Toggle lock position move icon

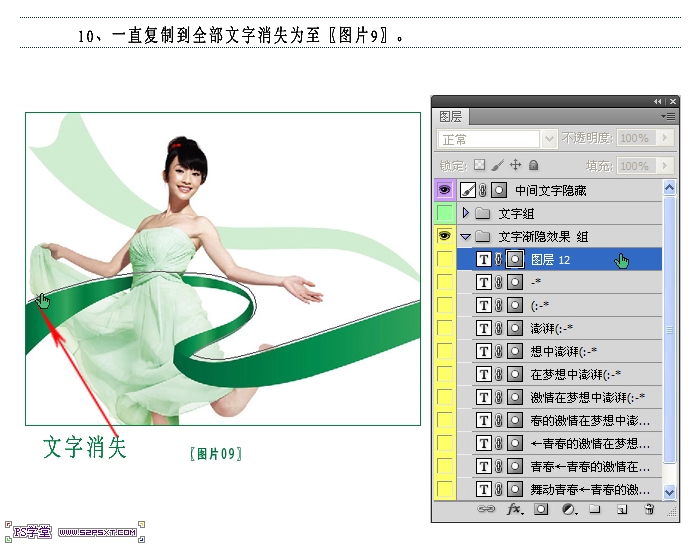point(516,165)
